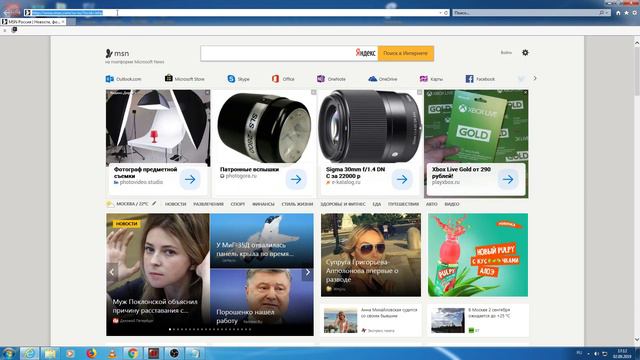Click the arrow on Sigma 30mm ad
This screenshot has height=360, width=640.
[x=402, y=179]
